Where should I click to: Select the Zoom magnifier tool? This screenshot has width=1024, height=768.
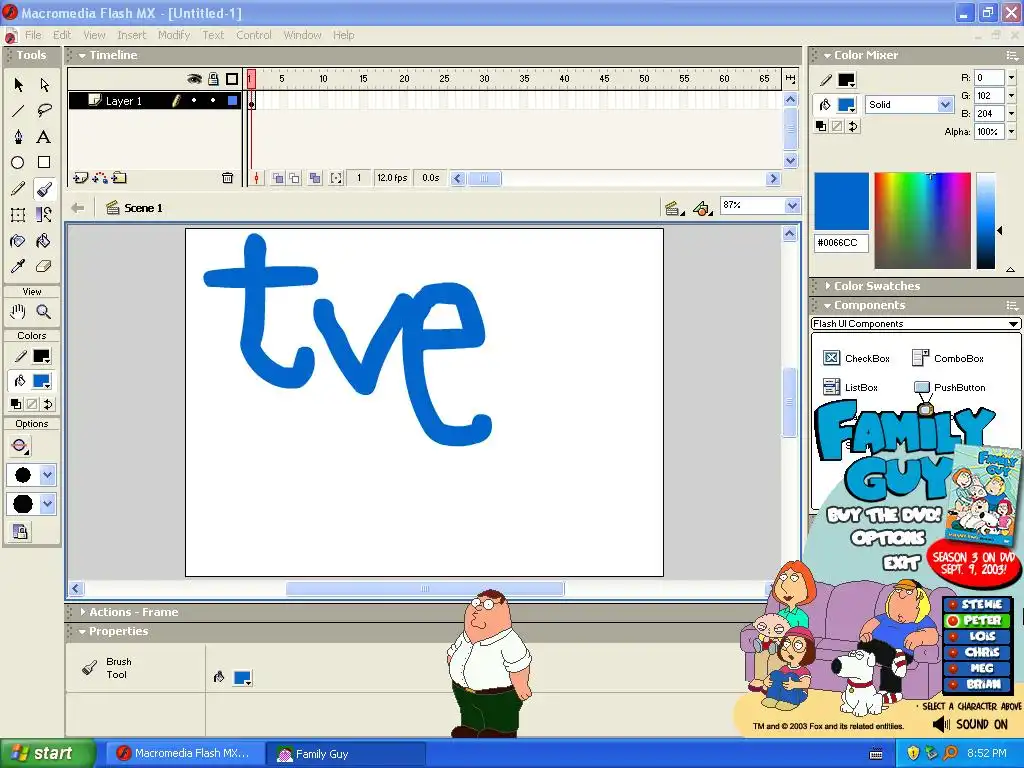(44, 312)
